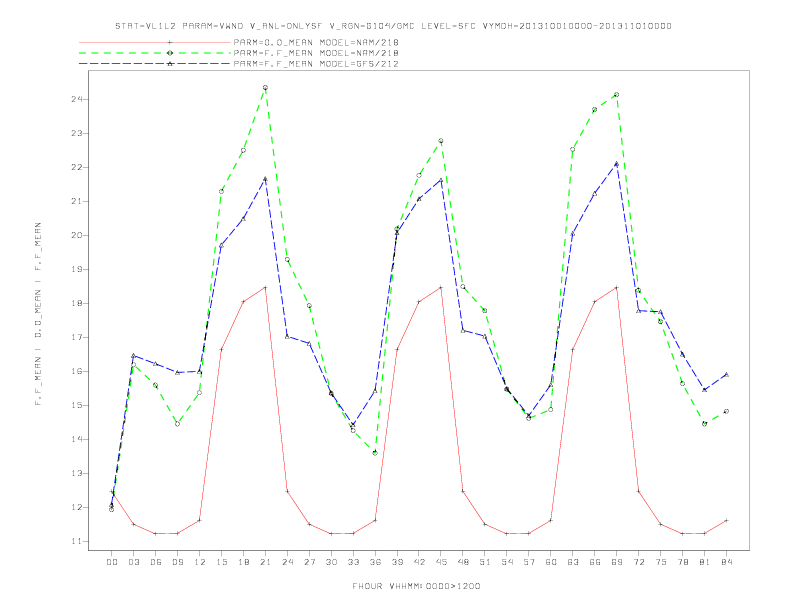The width and height of the screenshot is (792, 612).
Task: Click y-axis tick label 12
Action: point(76,507)
